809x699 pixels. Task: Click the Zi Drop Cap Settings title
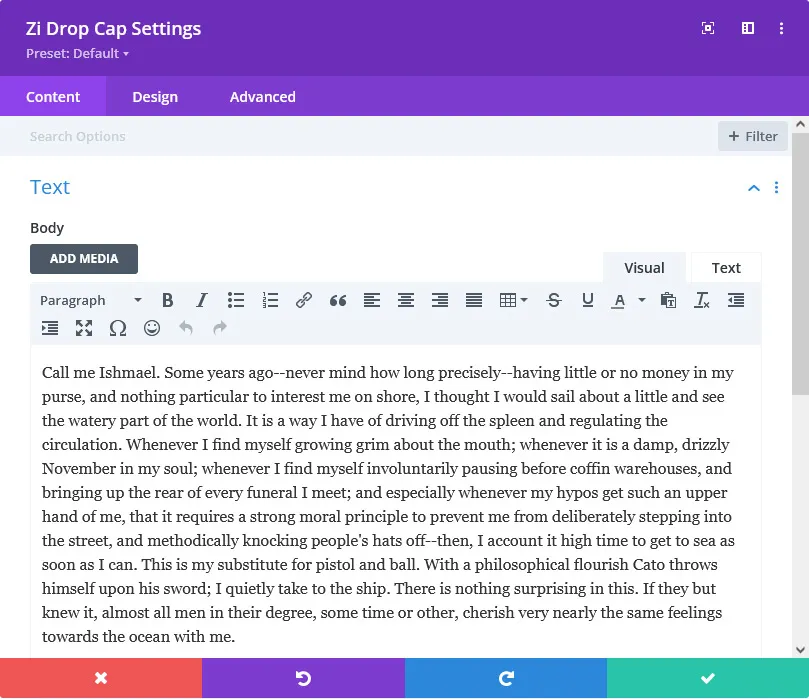point(114,28)
